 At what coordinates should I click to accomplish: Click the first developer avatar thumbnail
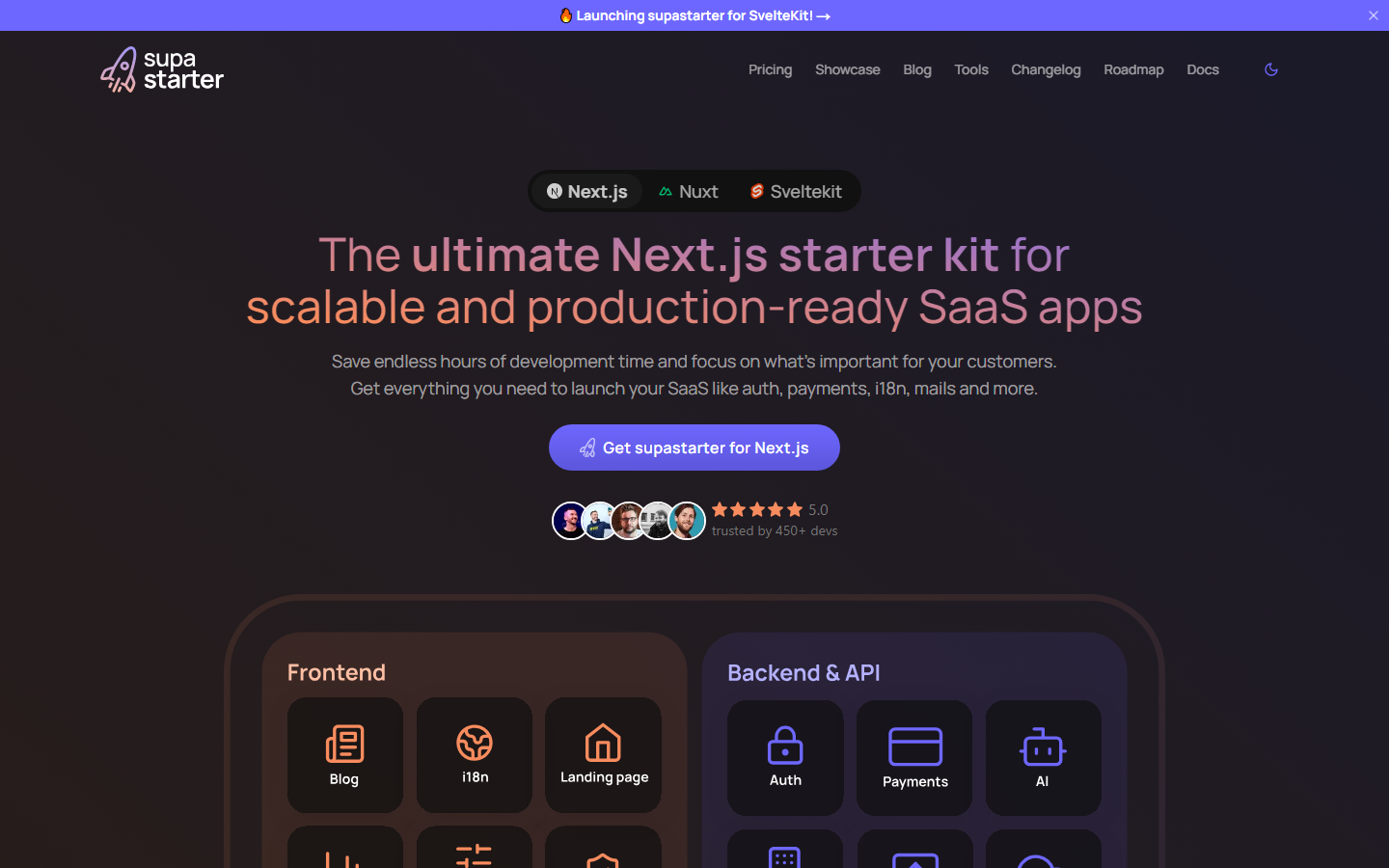[x=570, y=521]
